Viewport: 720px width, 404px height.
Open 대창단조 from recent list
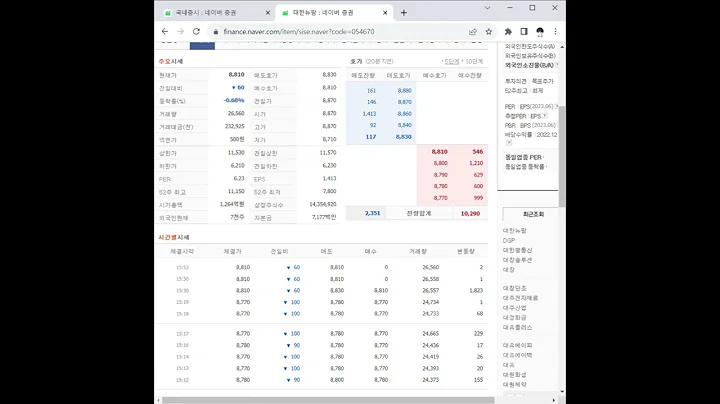click(515, 288)
